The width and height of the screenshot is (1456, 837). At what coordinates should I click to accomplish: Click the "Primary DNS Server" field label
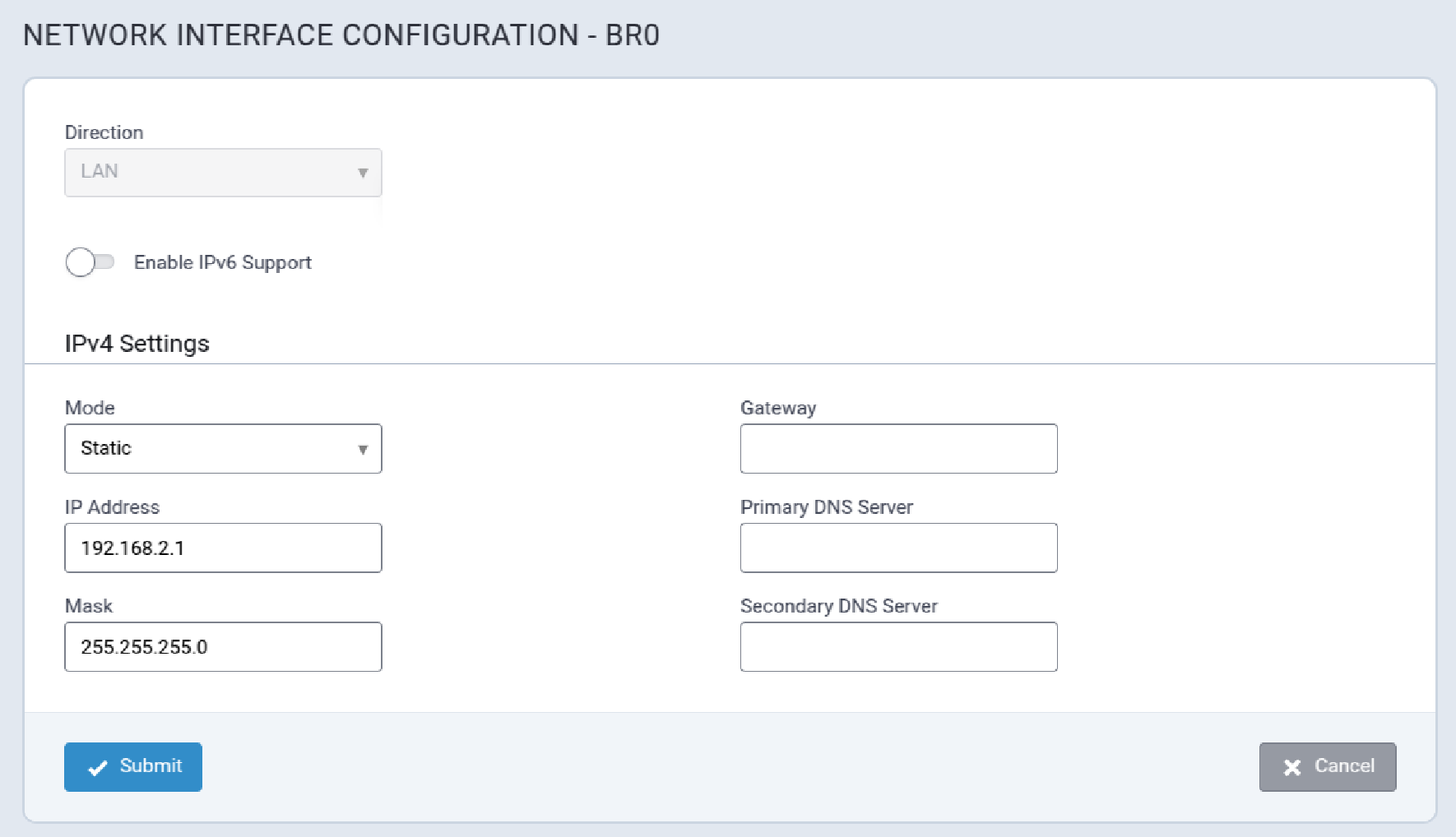click(826, 507)
